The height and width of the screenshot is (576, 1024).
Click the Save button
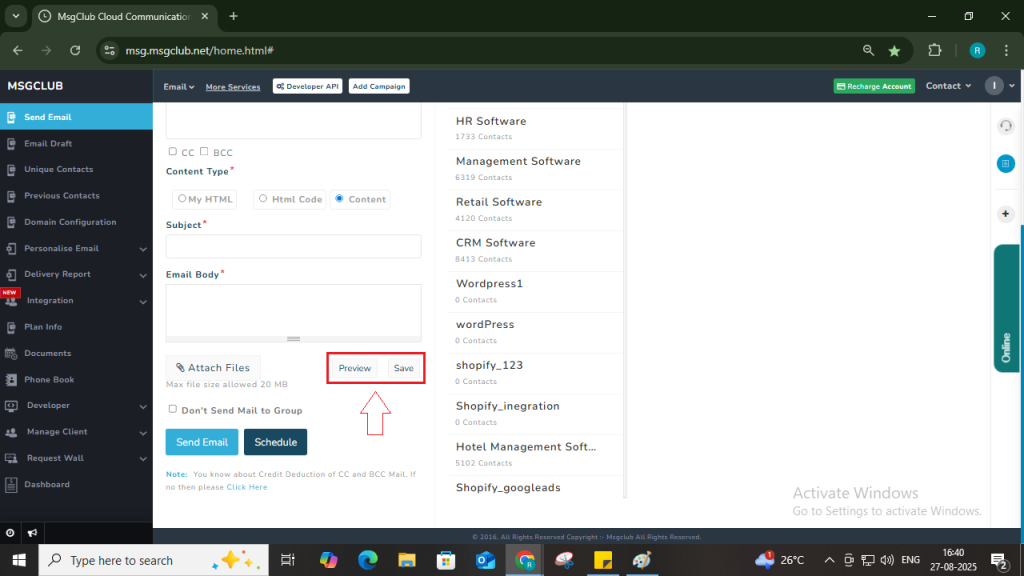tap(404, 368)
